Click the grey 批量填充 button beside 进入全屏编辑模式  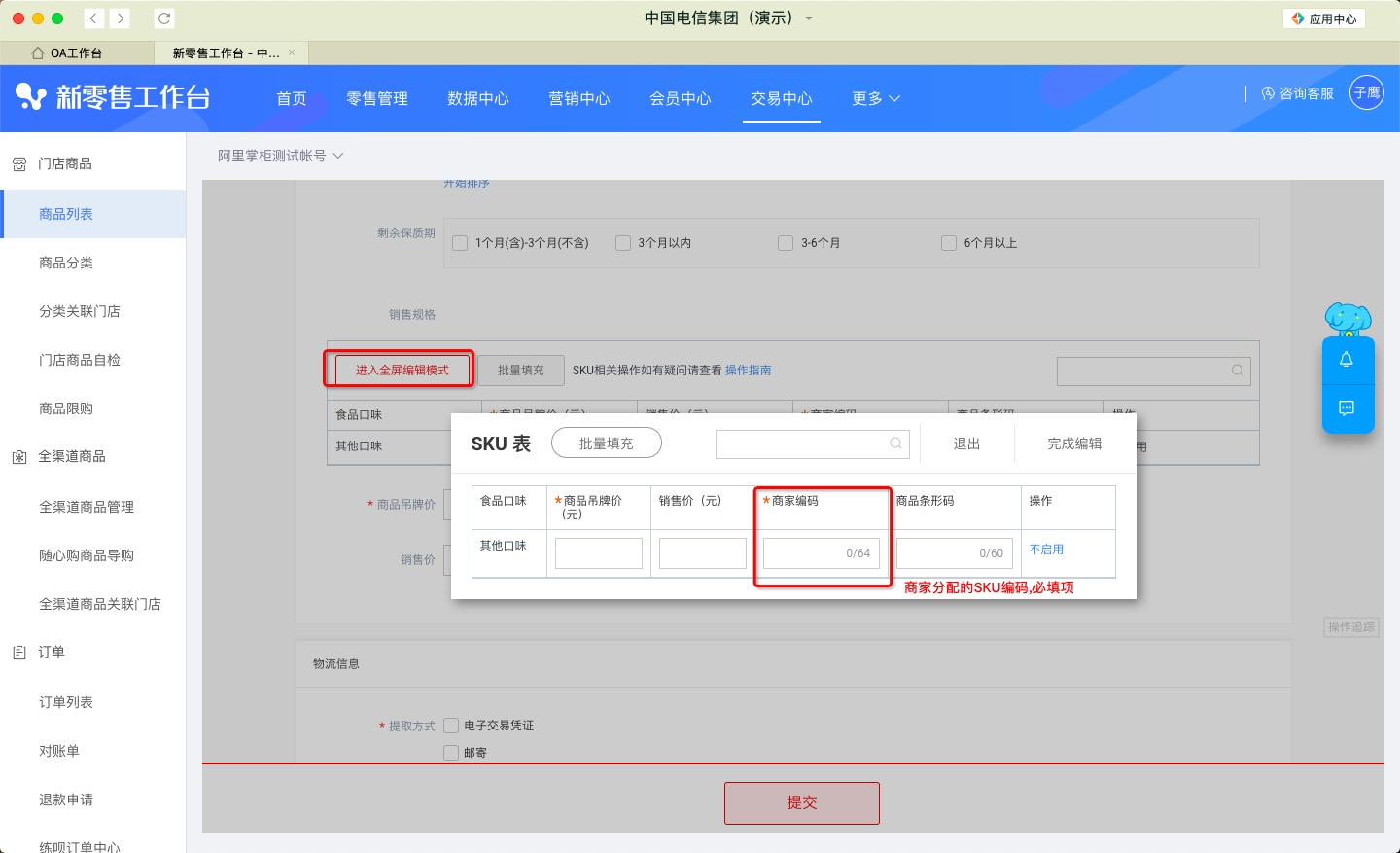pos(521,370)
